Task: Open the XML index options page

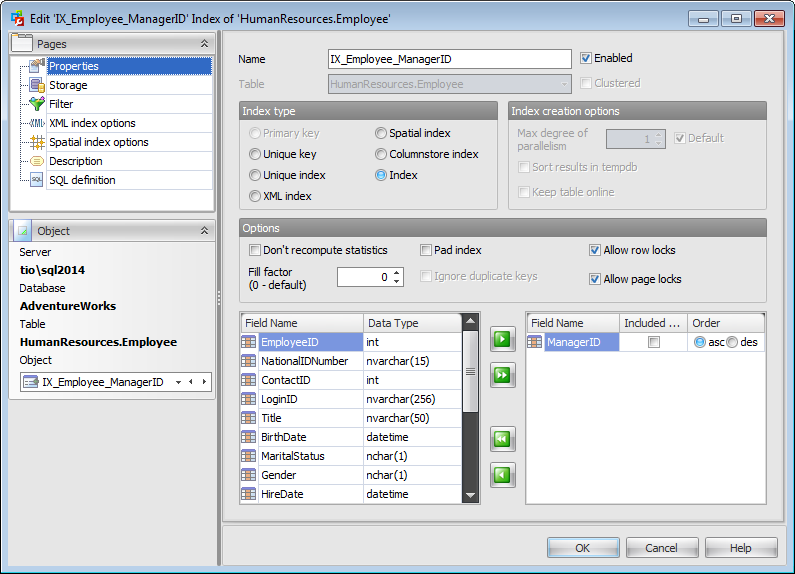Action: (x=92, y=123)
